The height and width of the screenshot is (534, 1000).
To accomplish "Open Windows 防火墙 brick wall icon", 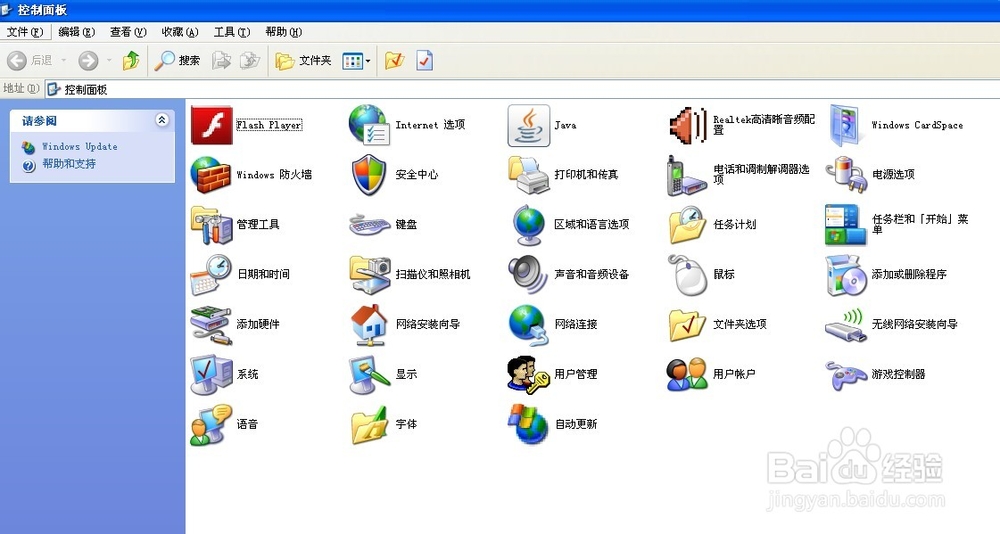I will click(211, 175).
